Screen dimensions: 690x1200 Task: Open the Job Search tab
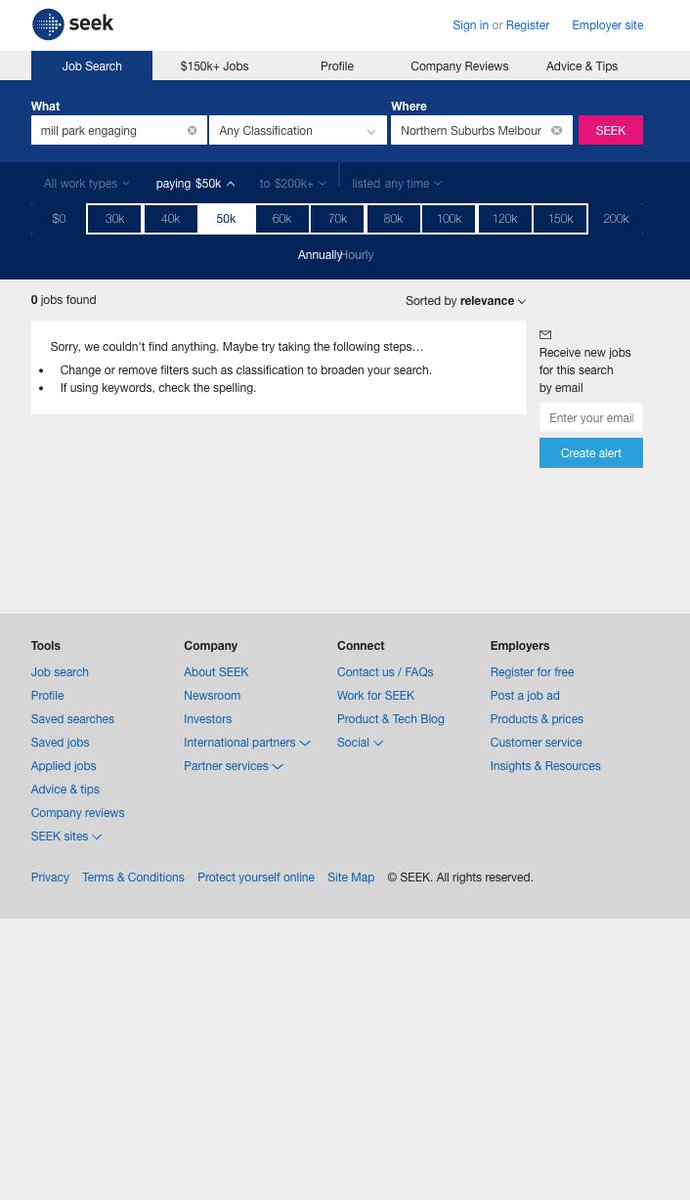92,66
